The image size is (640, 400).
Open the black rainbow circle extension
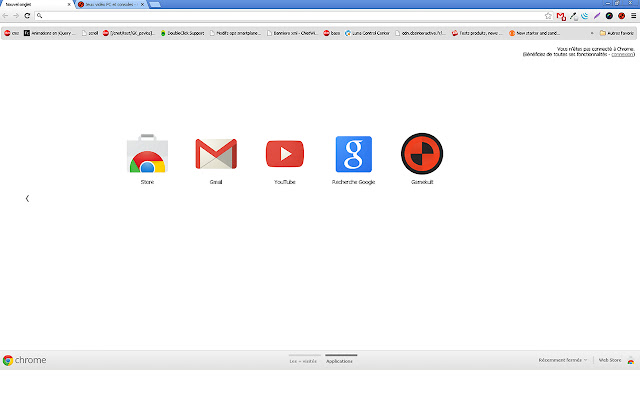(609, 16)
